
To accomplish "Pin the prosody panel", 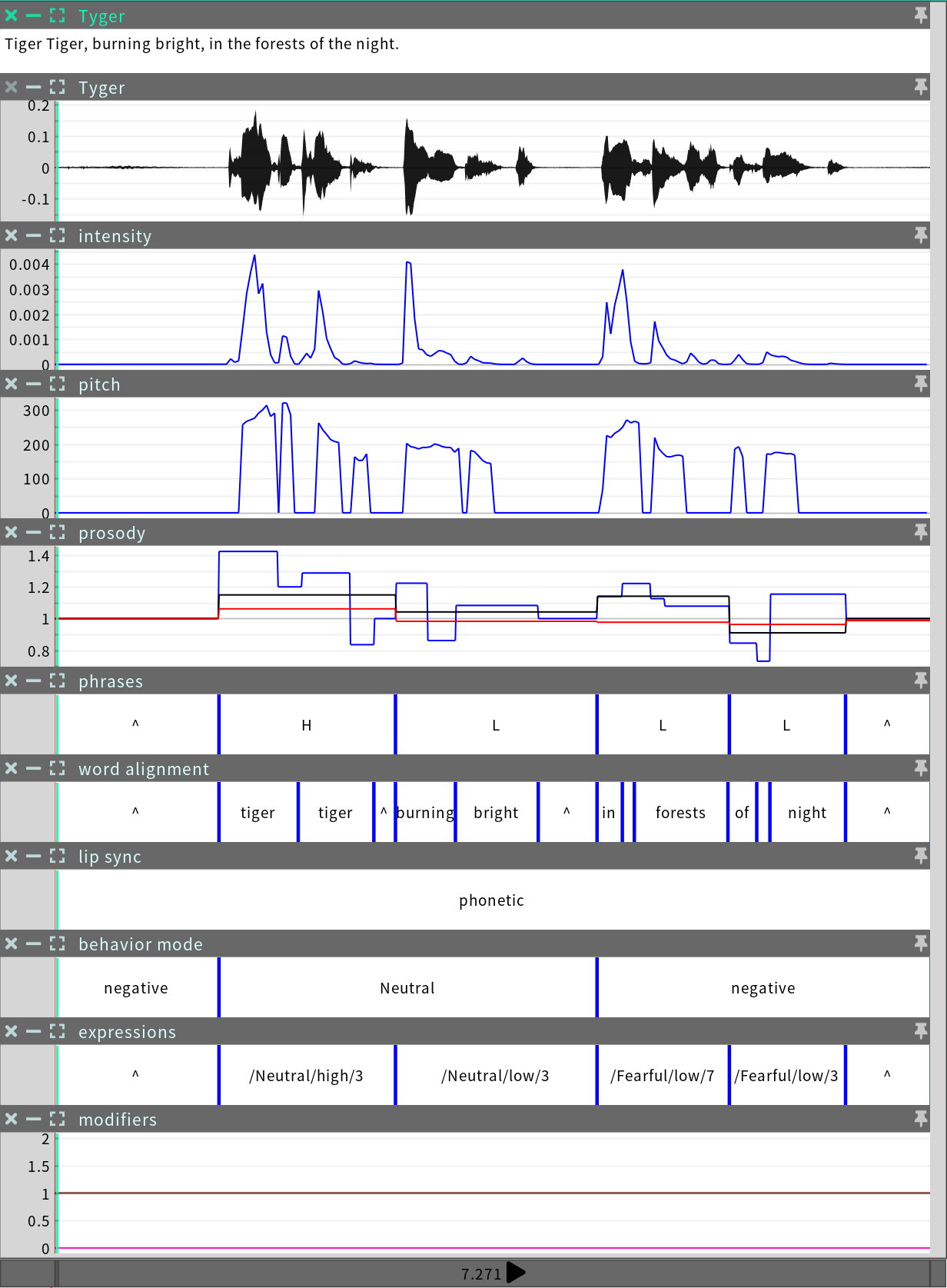I will [x=920, y=532].
